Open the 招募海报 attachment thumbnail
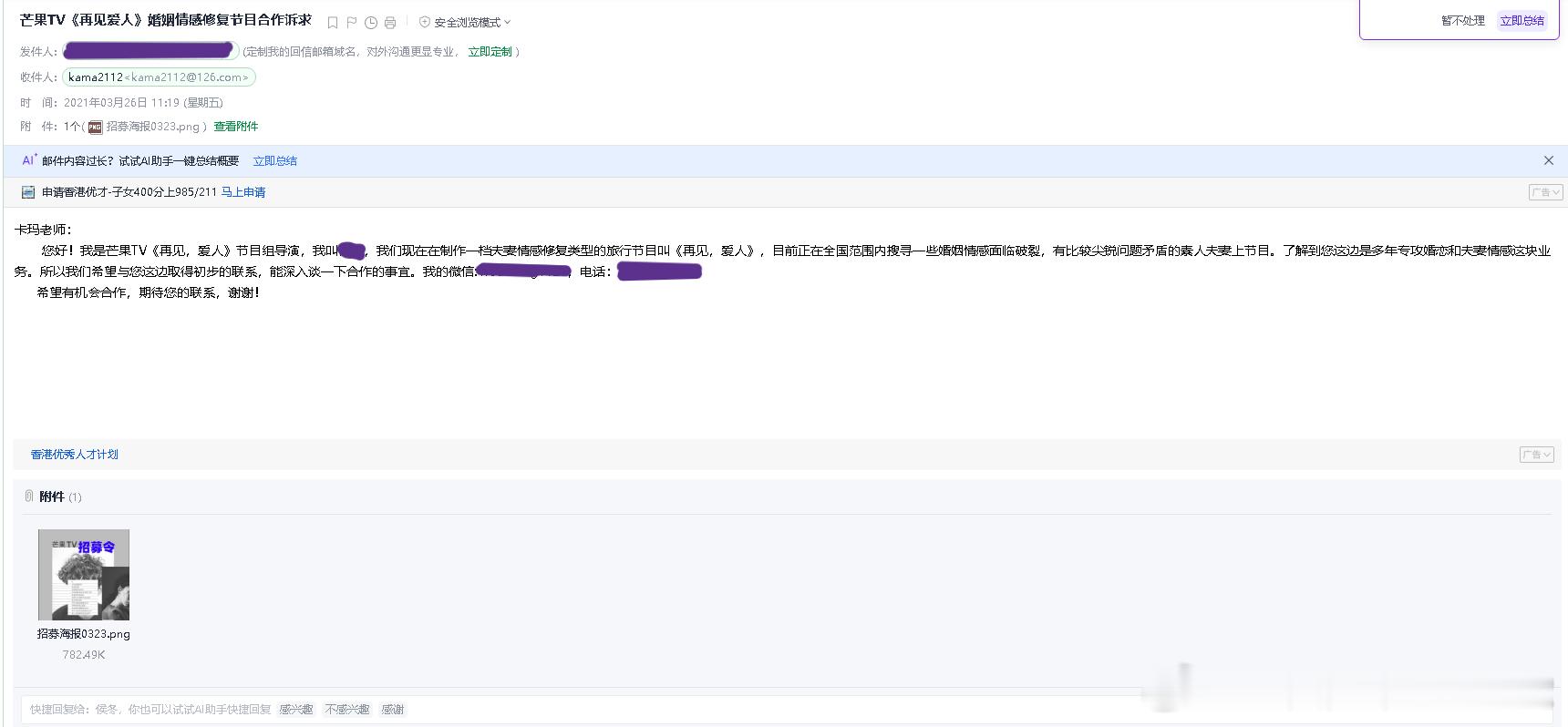The image size is (1568, 727). pos(84,575)
